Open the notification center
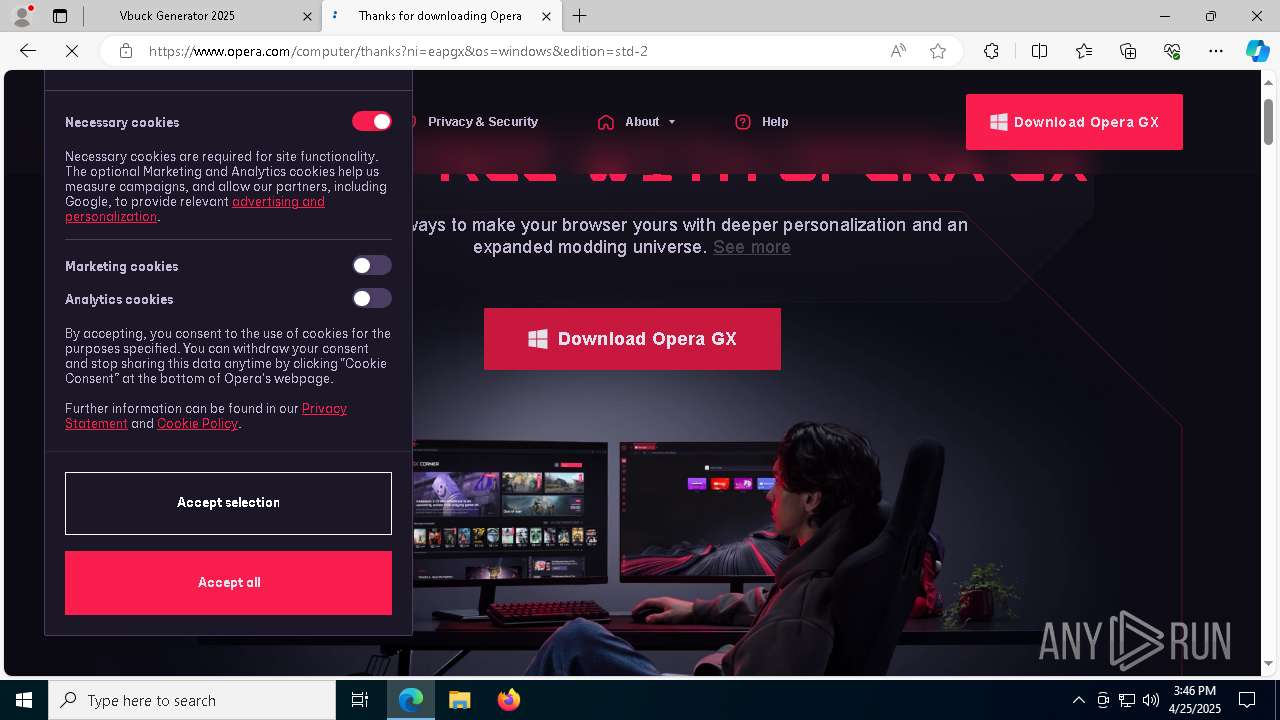Viewport: 1280px width, 720px height. point(1247,700)
